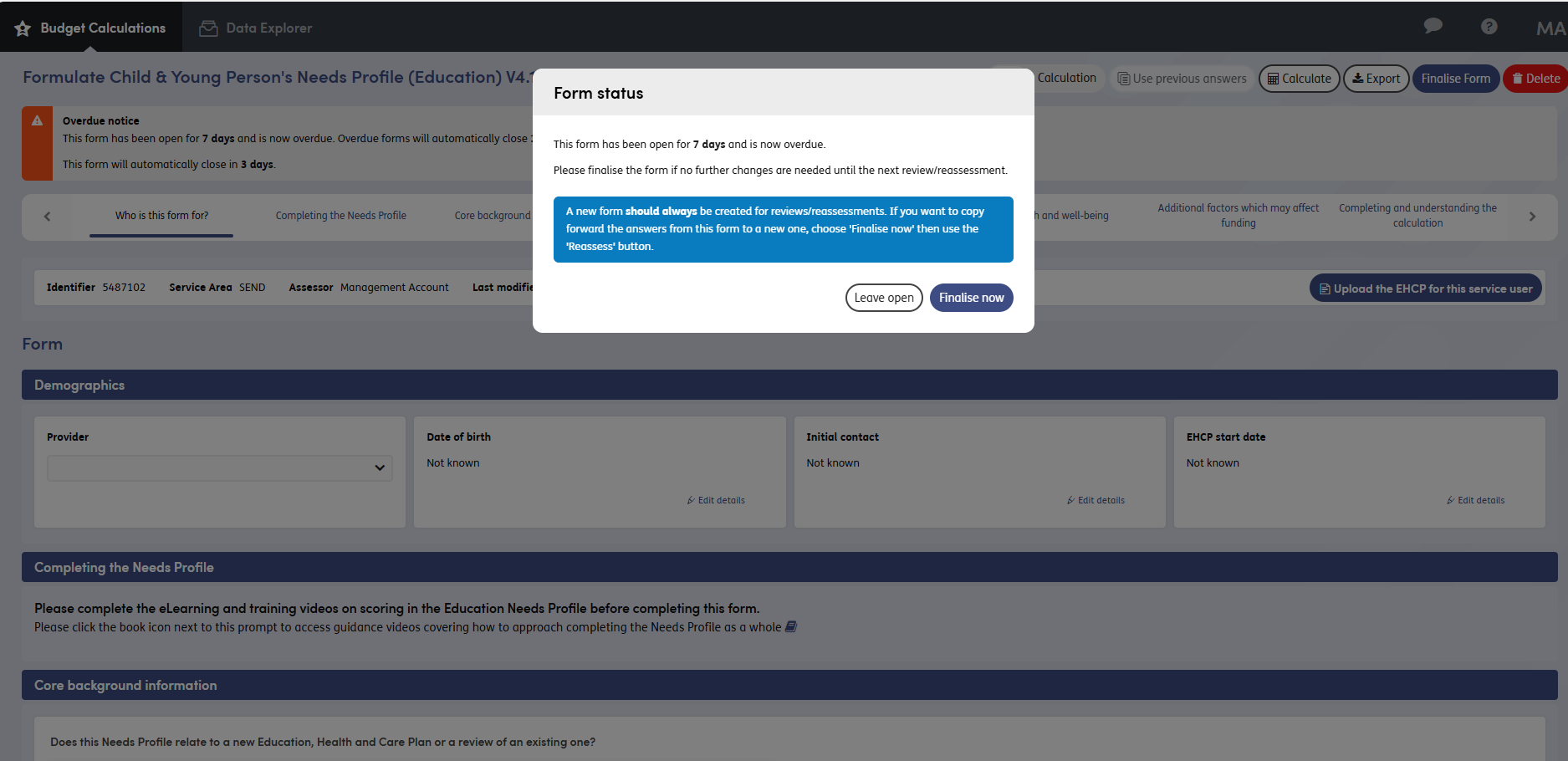
Task: Click the MA user avatar initials
Action: (x=1550, y=28)
